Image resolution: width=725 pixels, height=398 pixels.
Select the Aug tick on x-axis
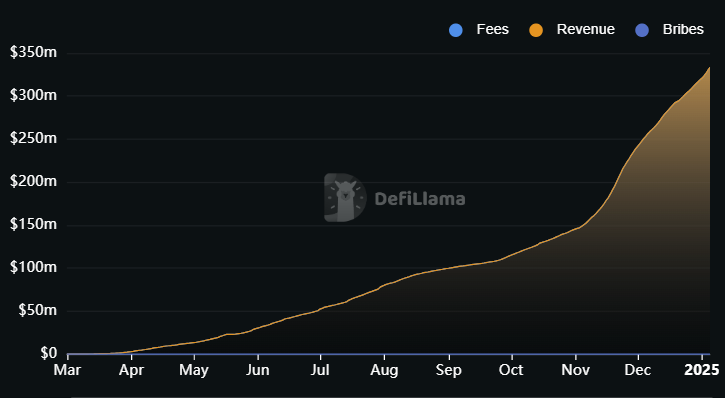coord(384,370)
